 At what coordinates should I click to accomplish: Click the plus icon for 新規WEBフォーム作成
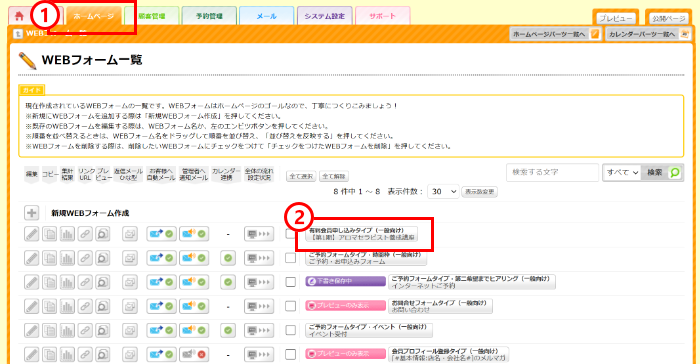pos(32,213)
